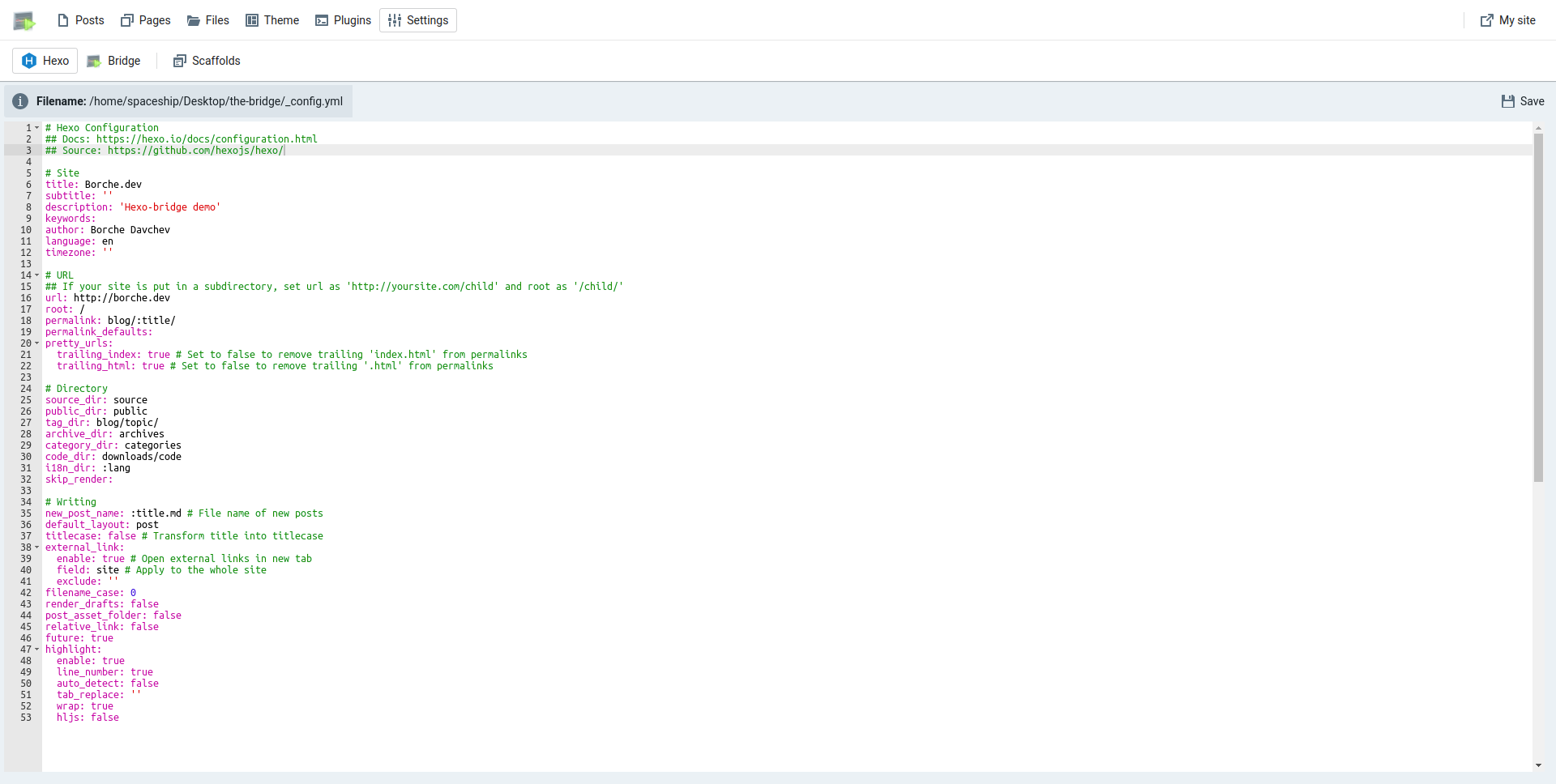This screenshot has width=1556, height=784.
Task: Go to the Files section
Action: 208,20
